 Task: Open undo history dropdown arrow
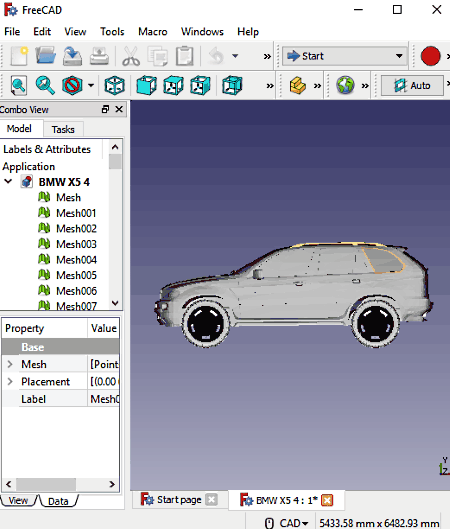click(x=235, y=56)
